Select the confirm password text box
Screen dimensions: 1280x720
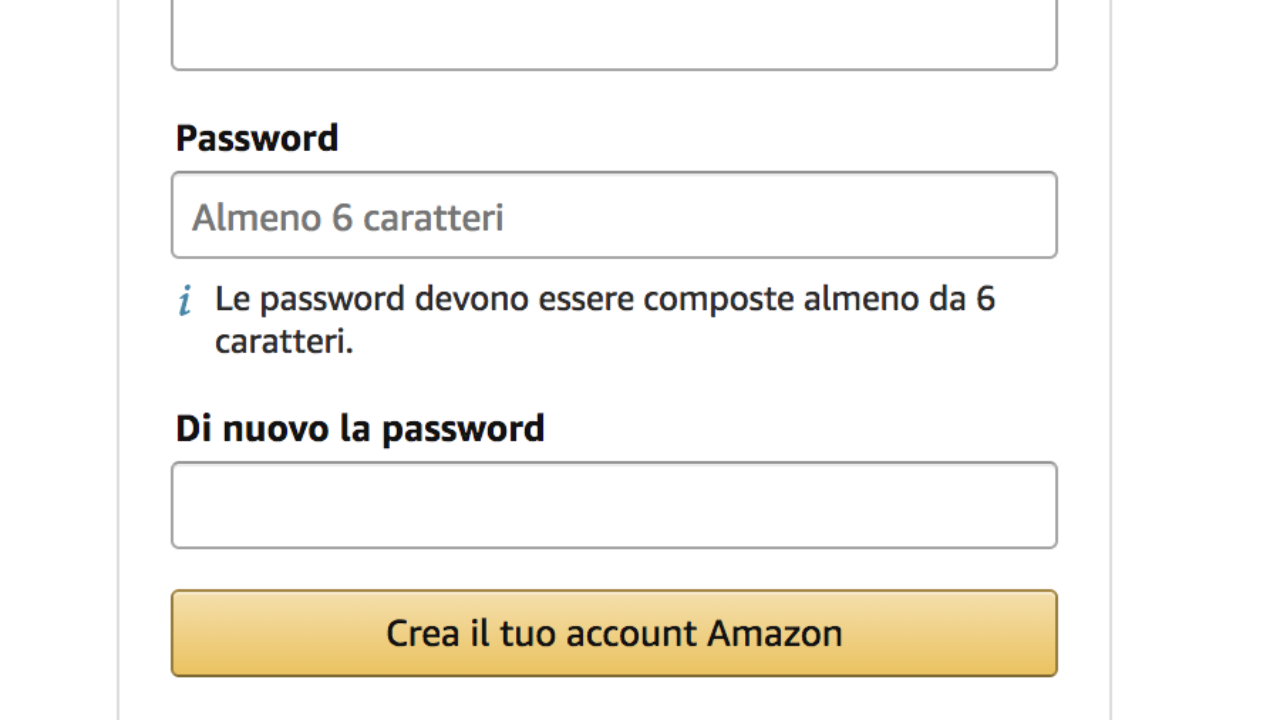(614, 505)
